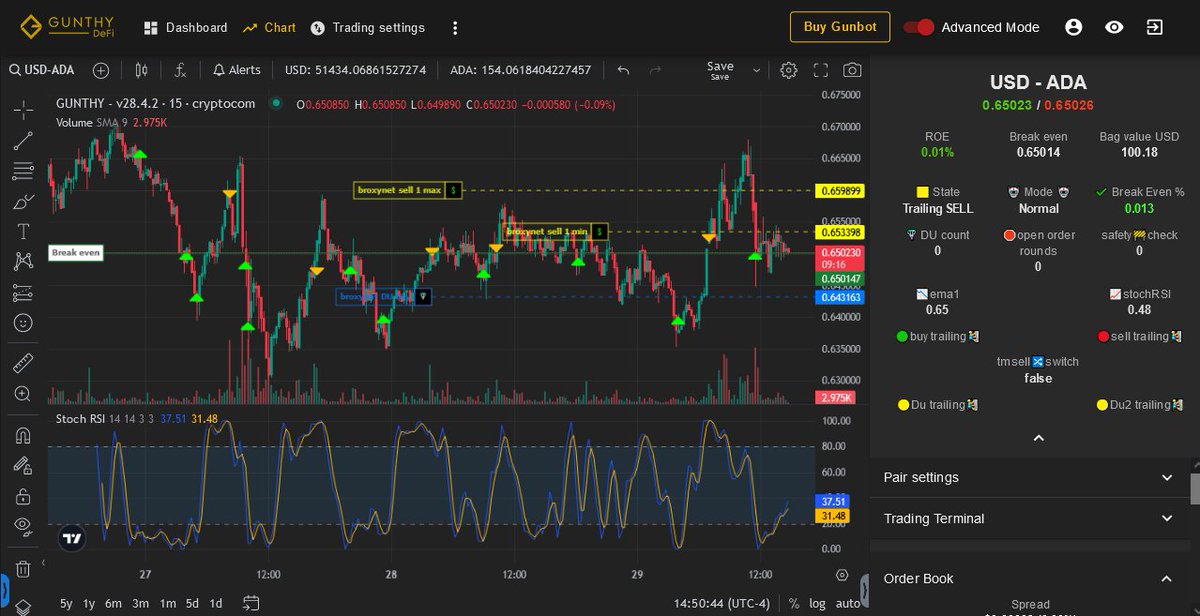Open the Save dropdown arrow

pyautogui.click(x=756, y=70)
